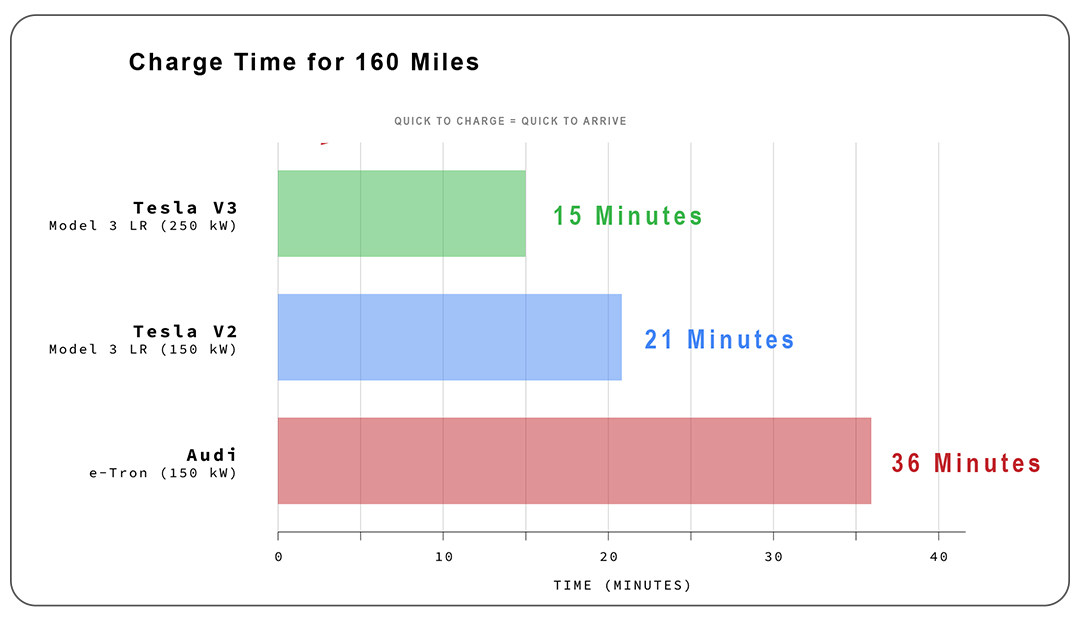This screenshot has height=623, width=1080.
Task: Select the blue Tesla V2 bar
Action: tap(449, 337)
